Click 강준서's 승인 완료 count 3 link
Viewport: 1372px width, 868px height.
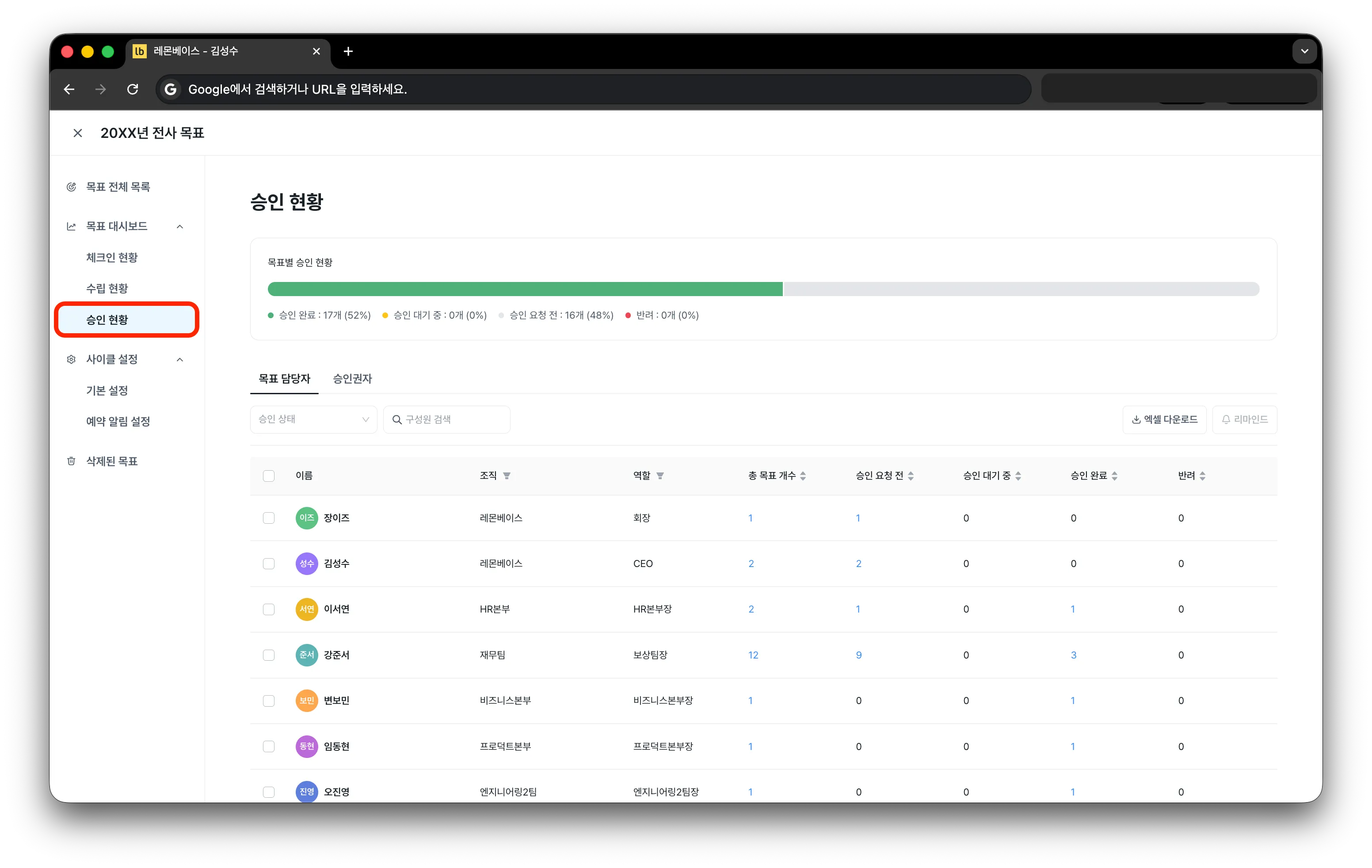1074,655
